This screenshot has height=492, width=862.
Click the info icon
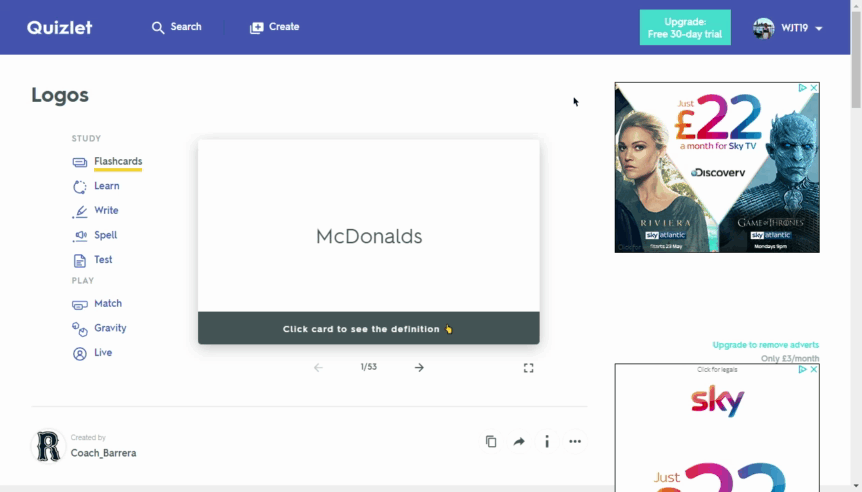547,441
